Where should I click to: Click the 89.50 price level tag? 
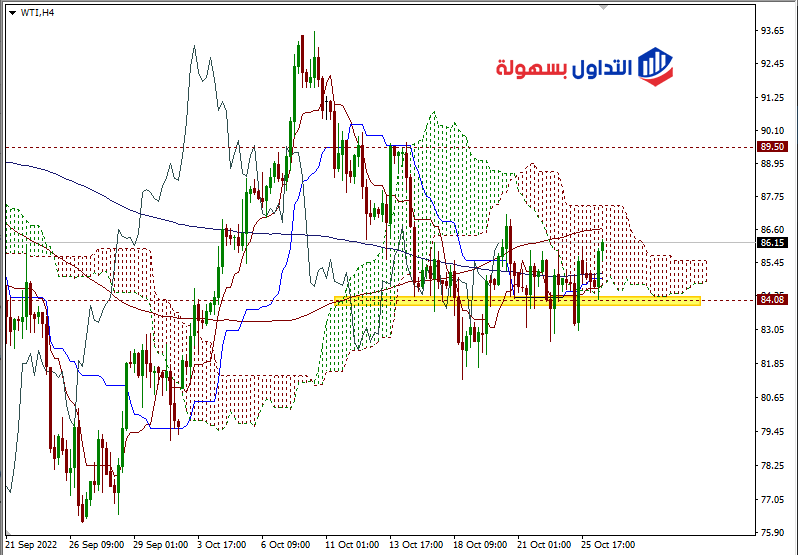coord(772,146)
